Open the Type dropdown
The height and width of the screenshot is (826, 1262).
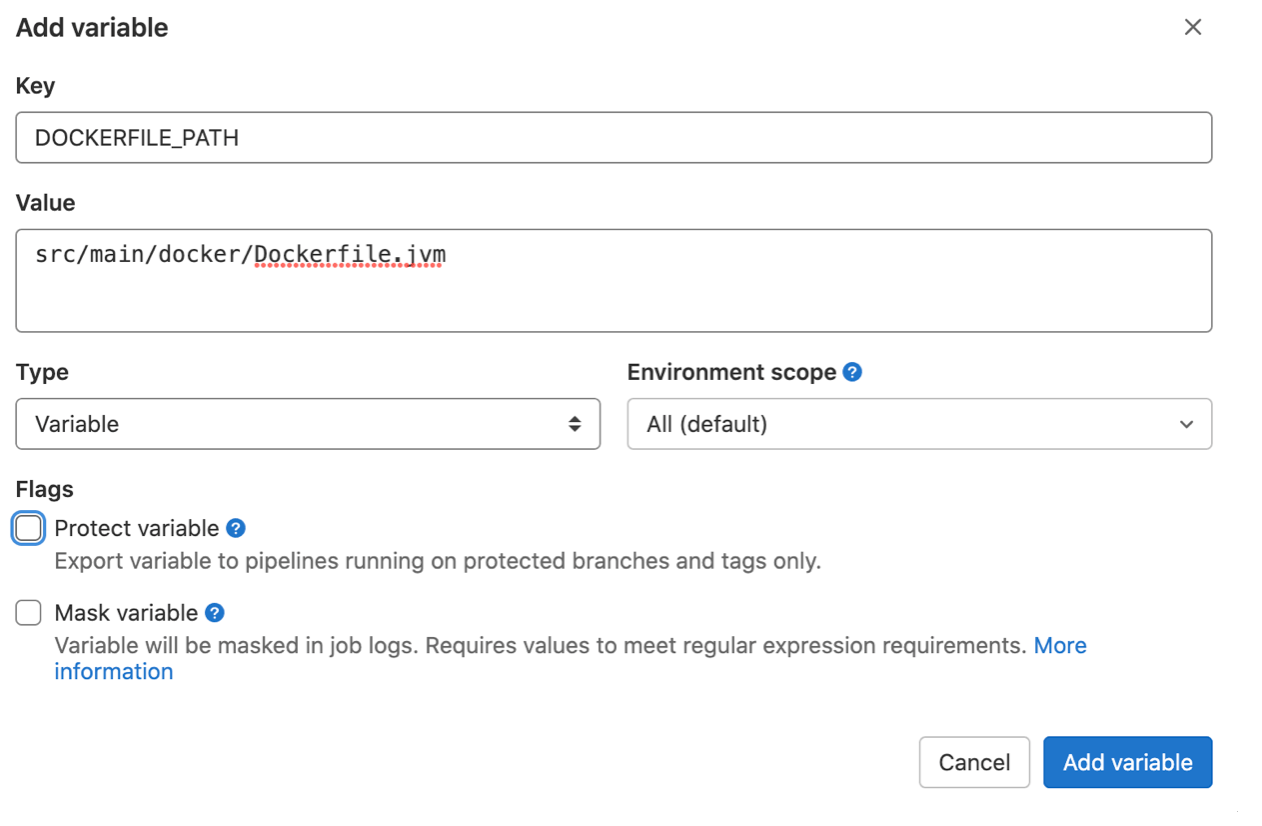[307, 424]
